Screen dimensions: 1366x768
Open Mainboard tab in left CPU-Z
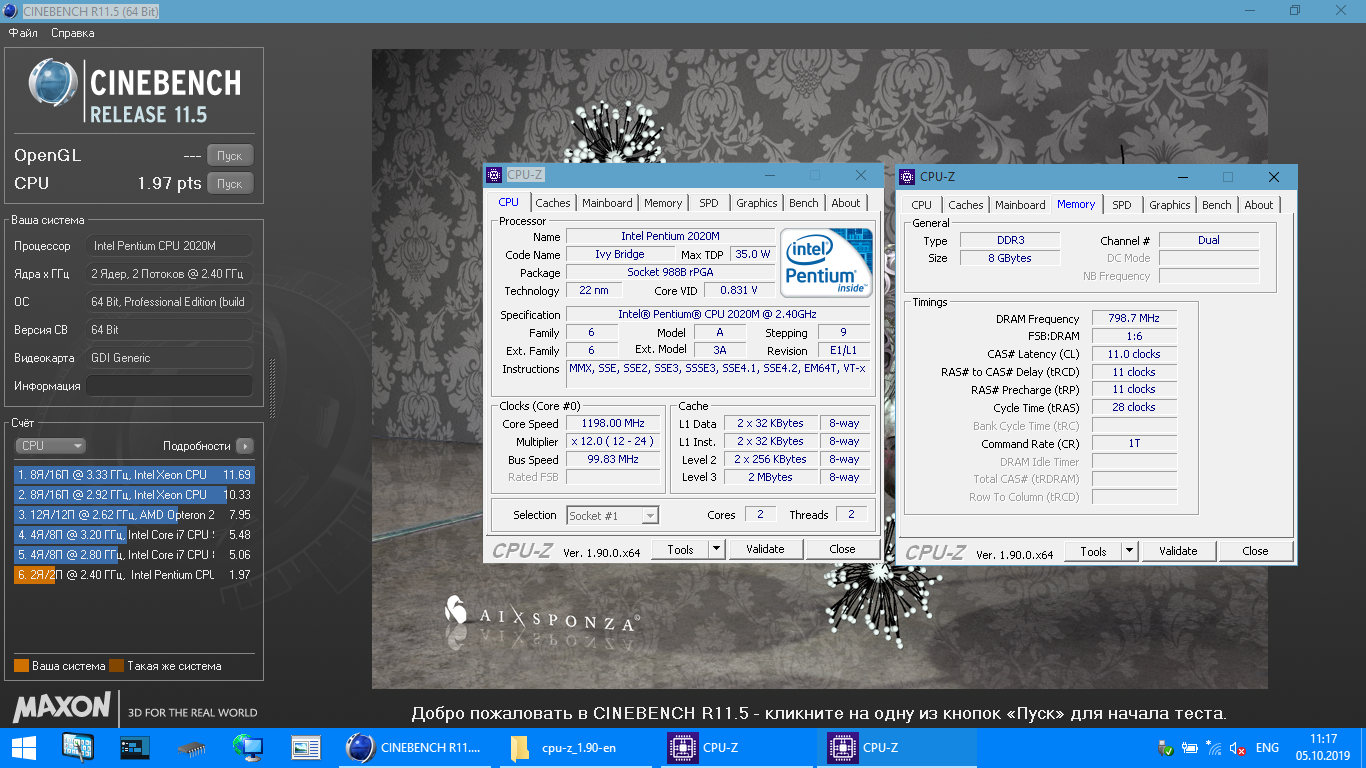pyautogui.click(x=607, y=203)
